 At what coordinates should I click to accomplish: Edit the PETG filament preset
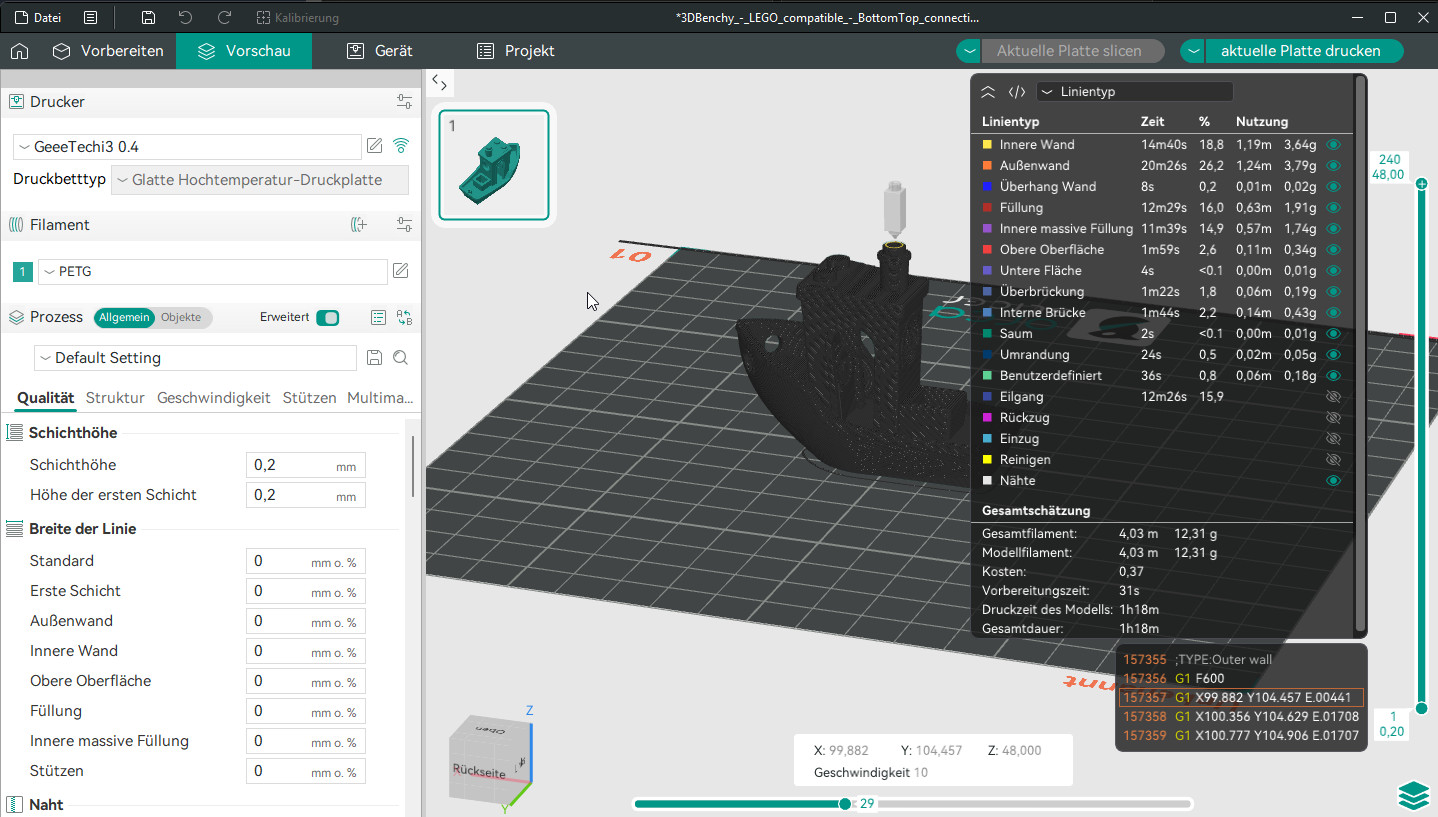coord(400,271)
